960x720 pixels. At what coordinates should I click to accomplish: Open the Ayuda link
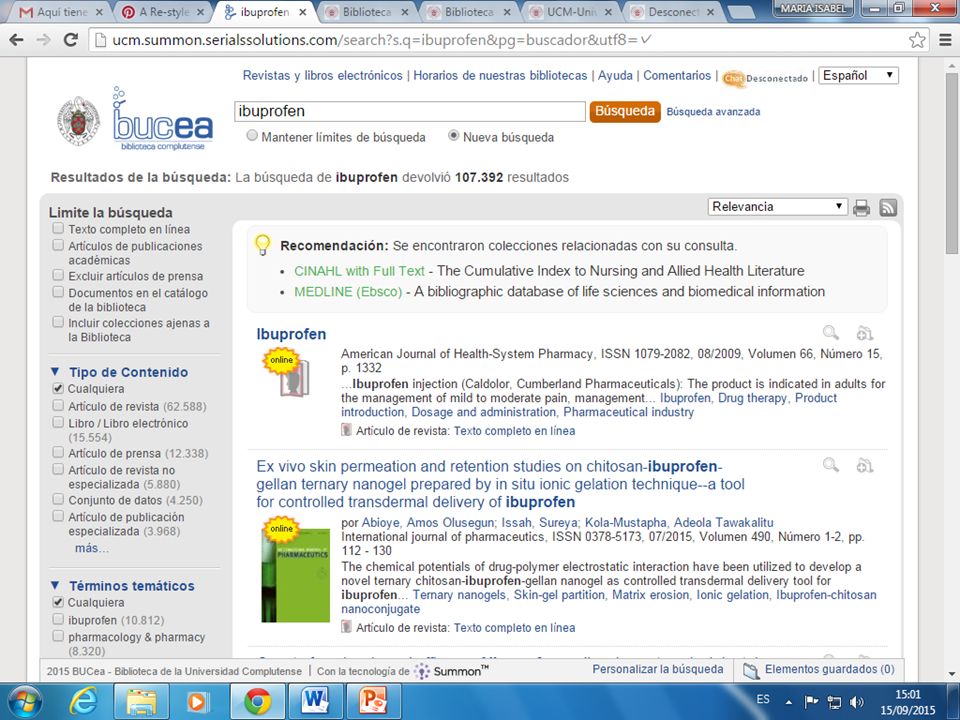pos(615,76)
